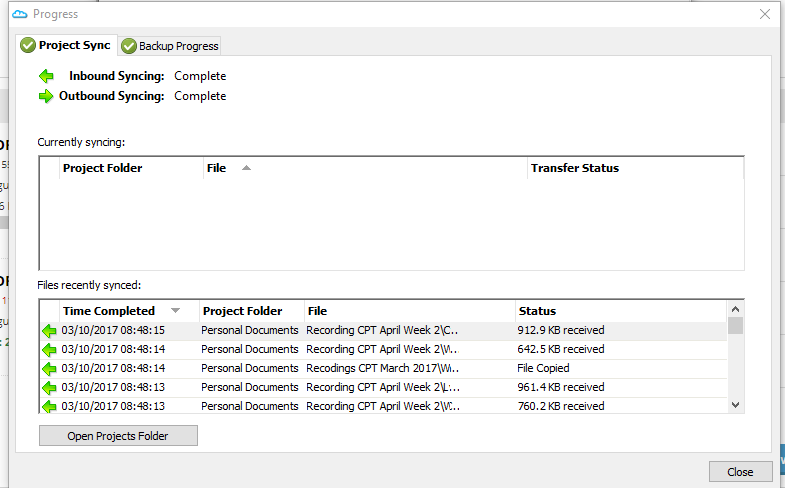Screen dimensions: 785x488
Task: Click the cloud icon in the title bar
Action: coord(19,14)
